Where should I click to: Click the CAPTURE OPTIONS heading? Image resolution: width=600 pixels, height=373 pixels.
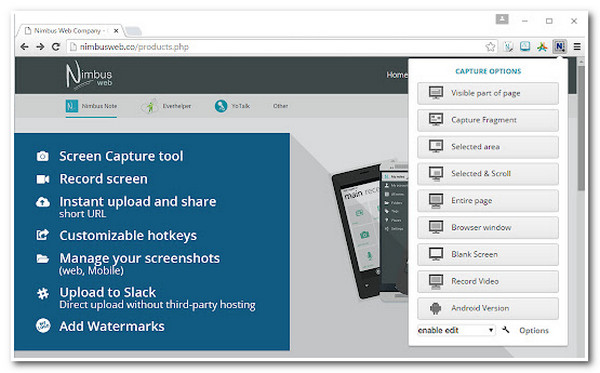(488, 71)
